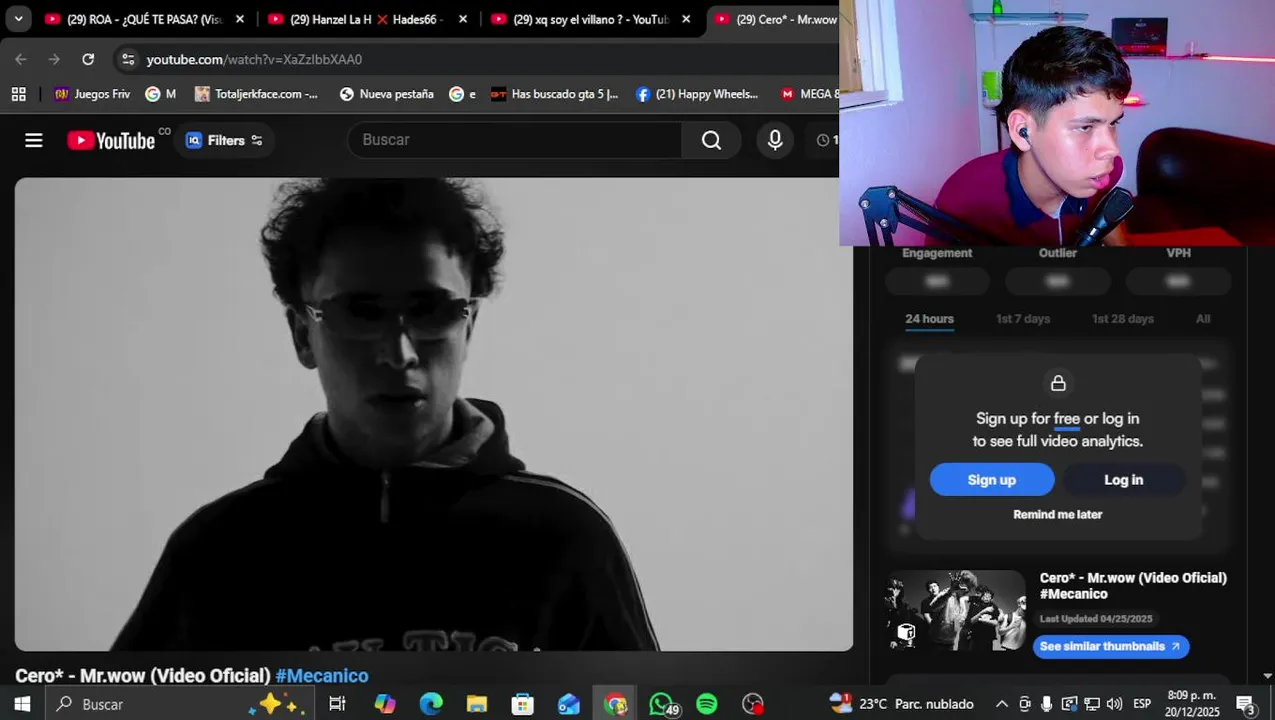Open the tab search dropdown arrow

click(x=18, y=19)
